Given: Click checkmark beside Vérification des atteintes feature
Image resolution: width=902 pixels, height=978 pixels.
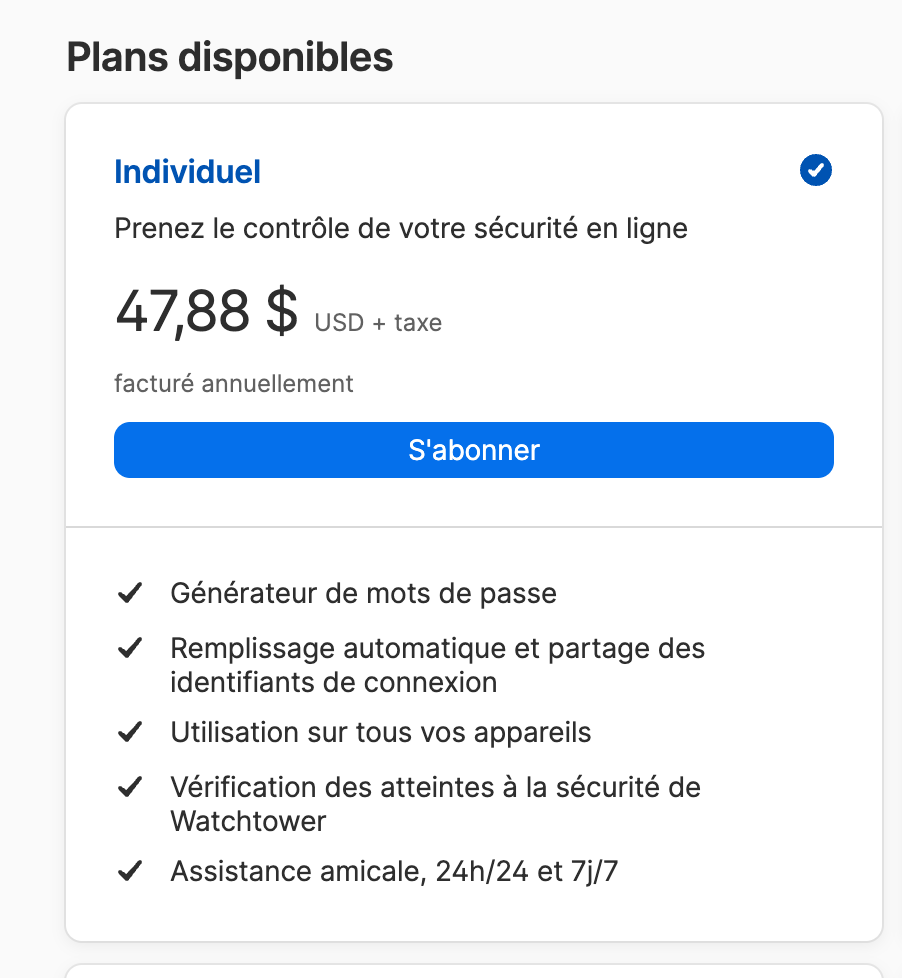Looking at the screenshot, I should 129,787.
